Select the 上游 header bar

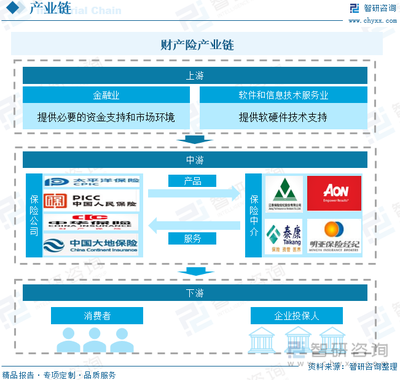[x=195, y=76]
